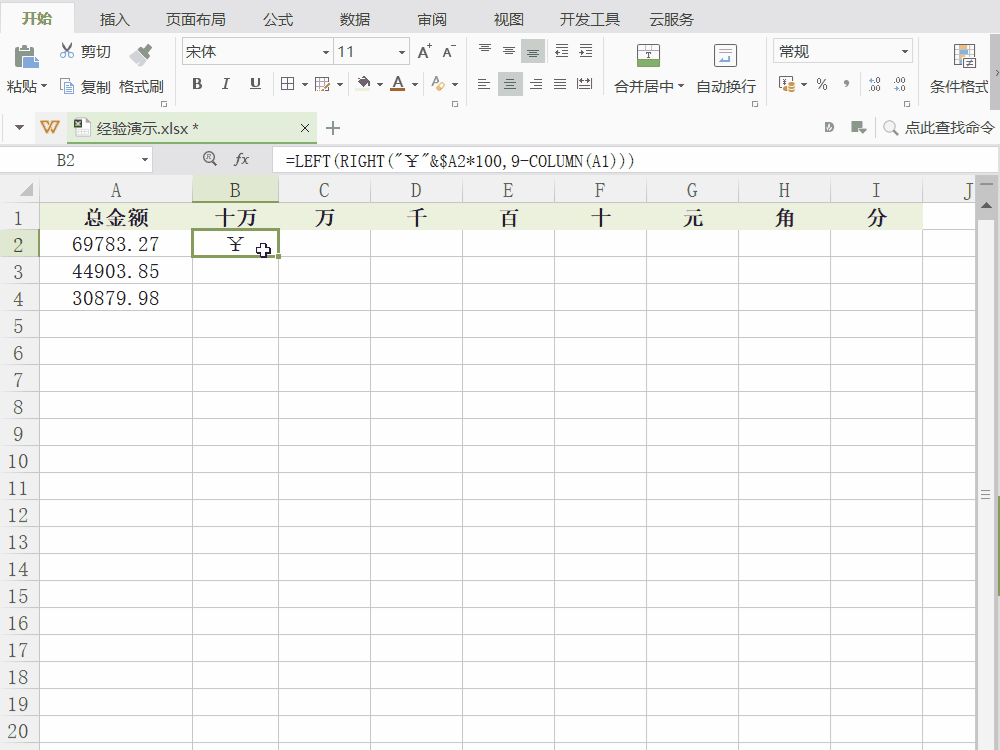This screenshot has height=750, width=1000.
Task: Click the insert function fx icon
Action: click(x=241, y=159)
